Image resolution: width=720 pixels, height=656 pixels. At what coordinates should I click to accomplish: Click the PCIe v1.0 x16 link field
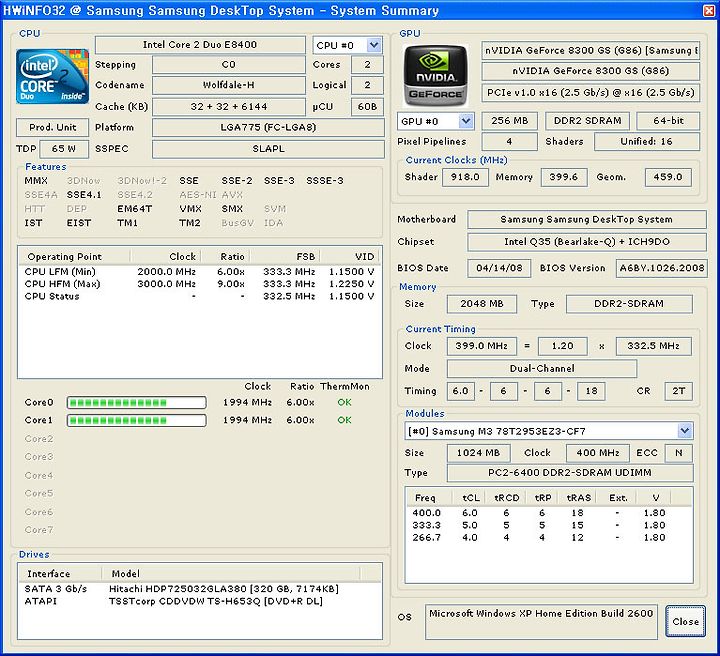[x=591, y=93]
